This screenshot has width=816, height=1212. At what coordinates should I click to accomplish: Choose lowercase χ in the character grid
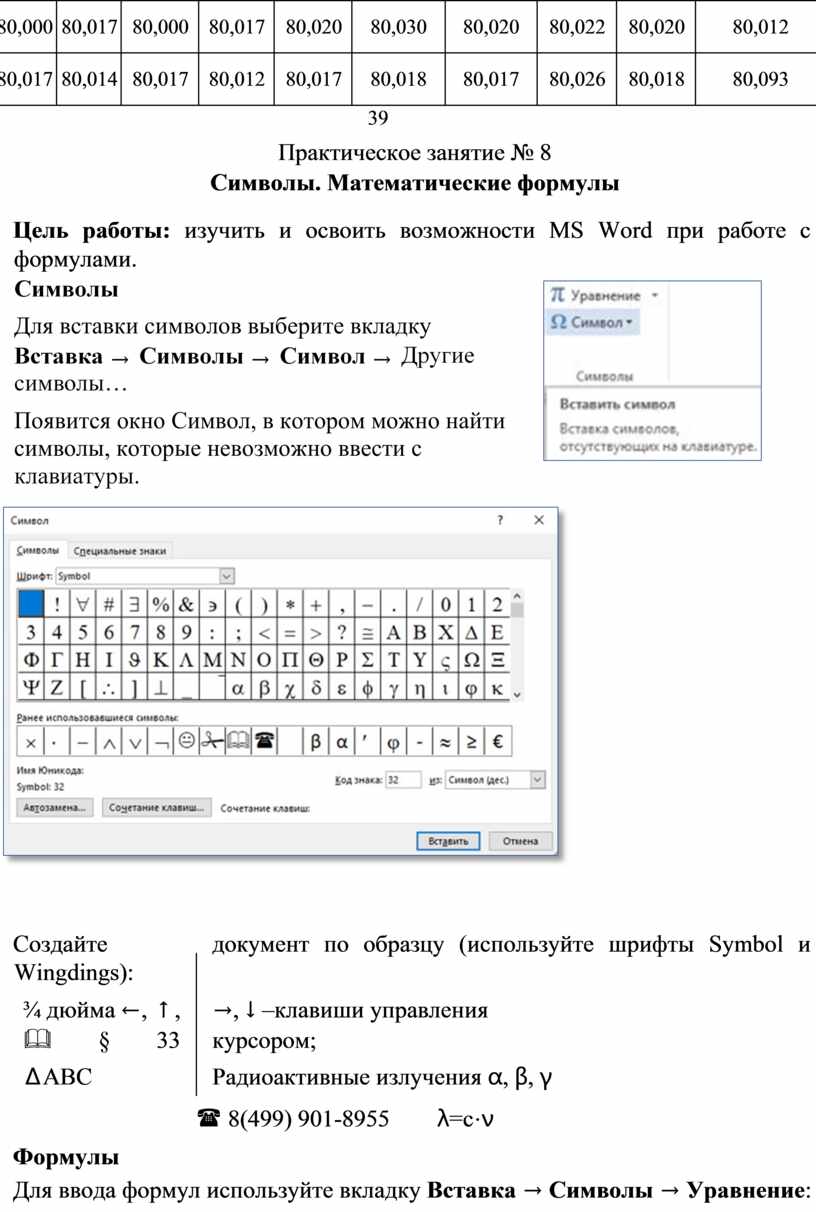pyautogui.click(x=290, y=688)
